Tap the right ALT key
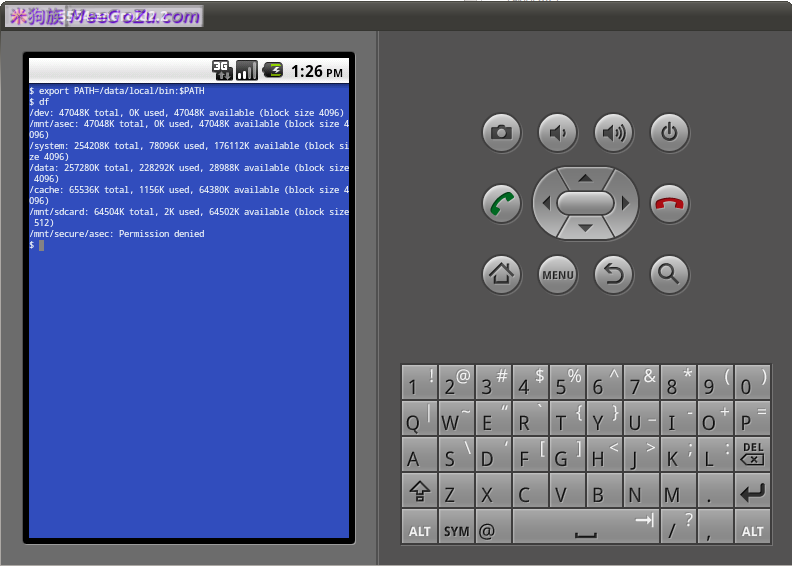The width and height of the screenshot is (792, 570). pos(753,527)
